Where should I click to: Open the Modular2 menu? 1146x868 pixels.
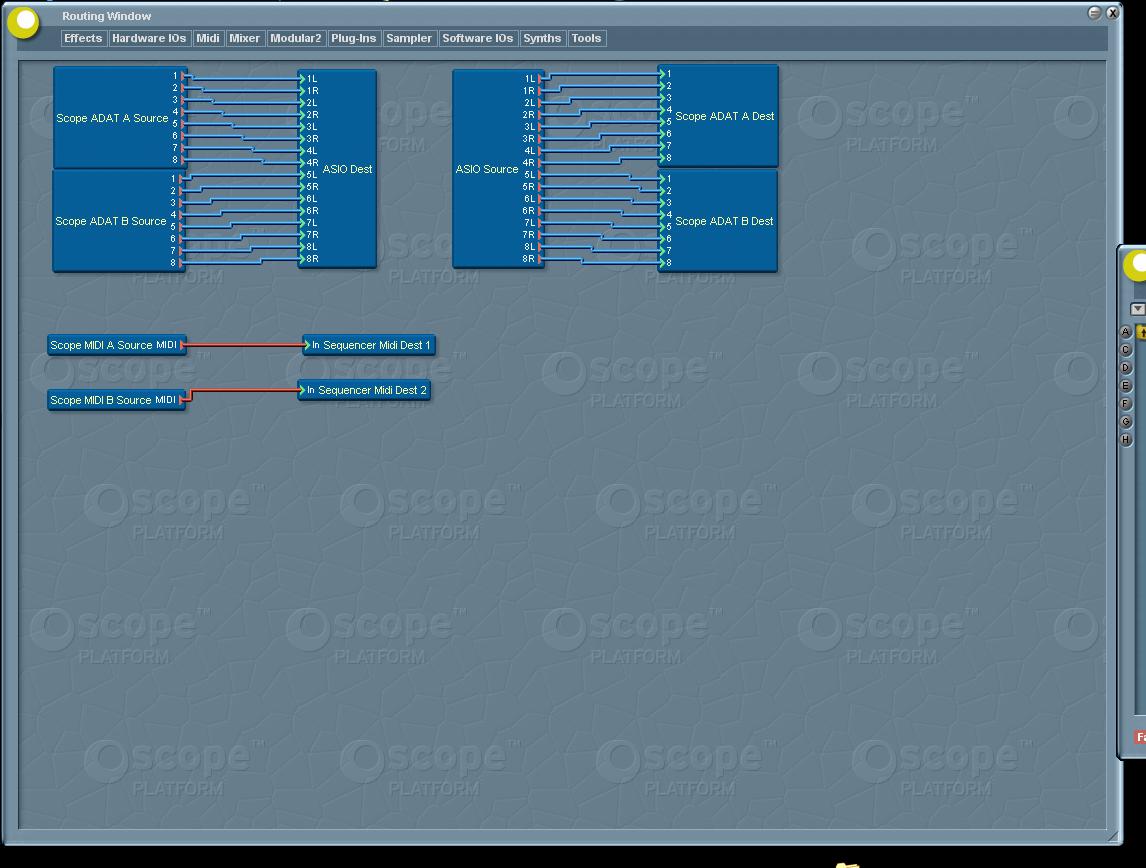[x=295, y=38]
